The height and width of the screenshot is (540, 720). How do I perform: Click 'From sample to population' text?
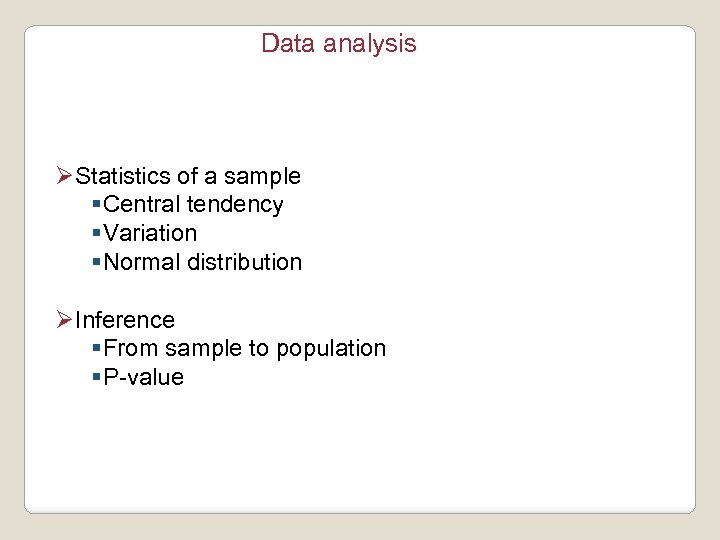tap(244, 349)
